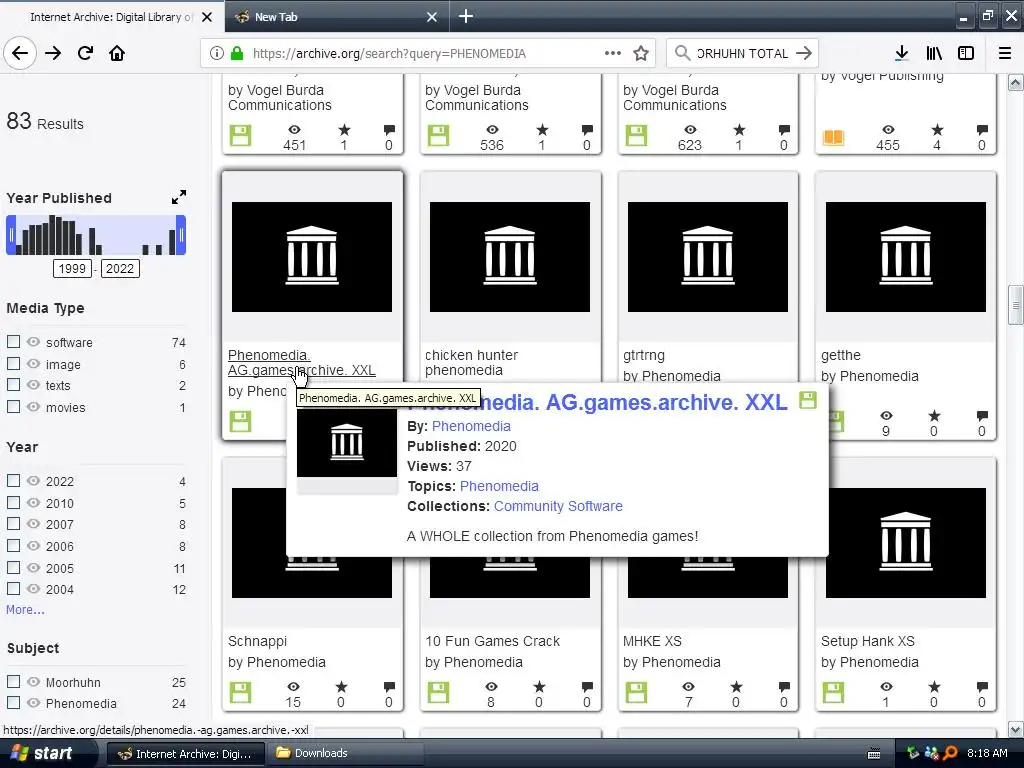1024x768 pixels.
Task: Open the Setup Hank XS item
Action: pos(868,641)
